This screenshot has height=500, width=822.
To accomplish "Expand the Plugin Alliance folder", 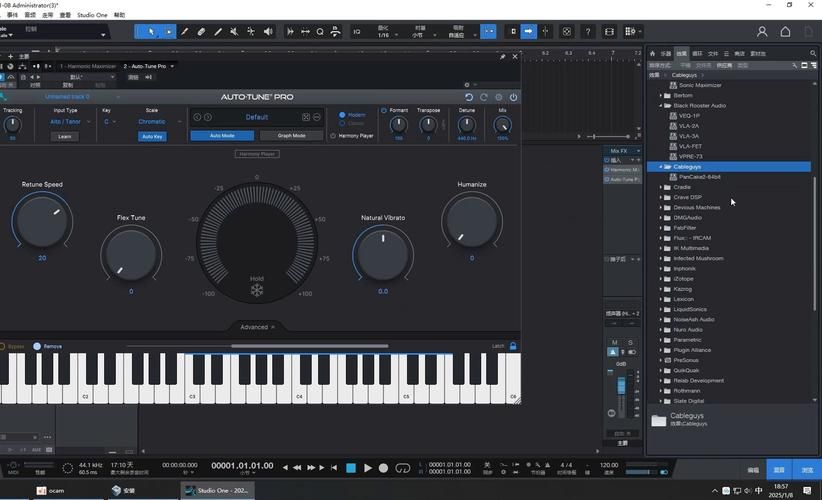I will coord(661,350).
